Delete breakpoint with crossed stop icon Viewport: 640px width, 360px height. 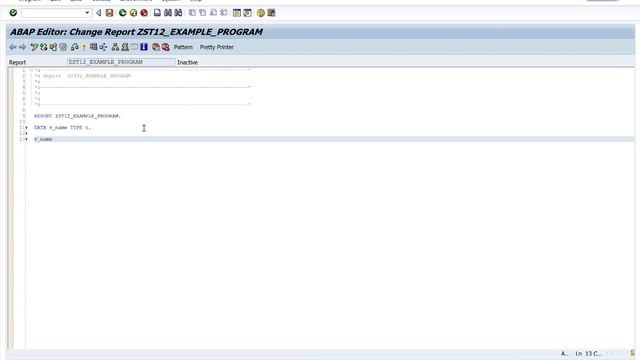[x=166, y=47]
